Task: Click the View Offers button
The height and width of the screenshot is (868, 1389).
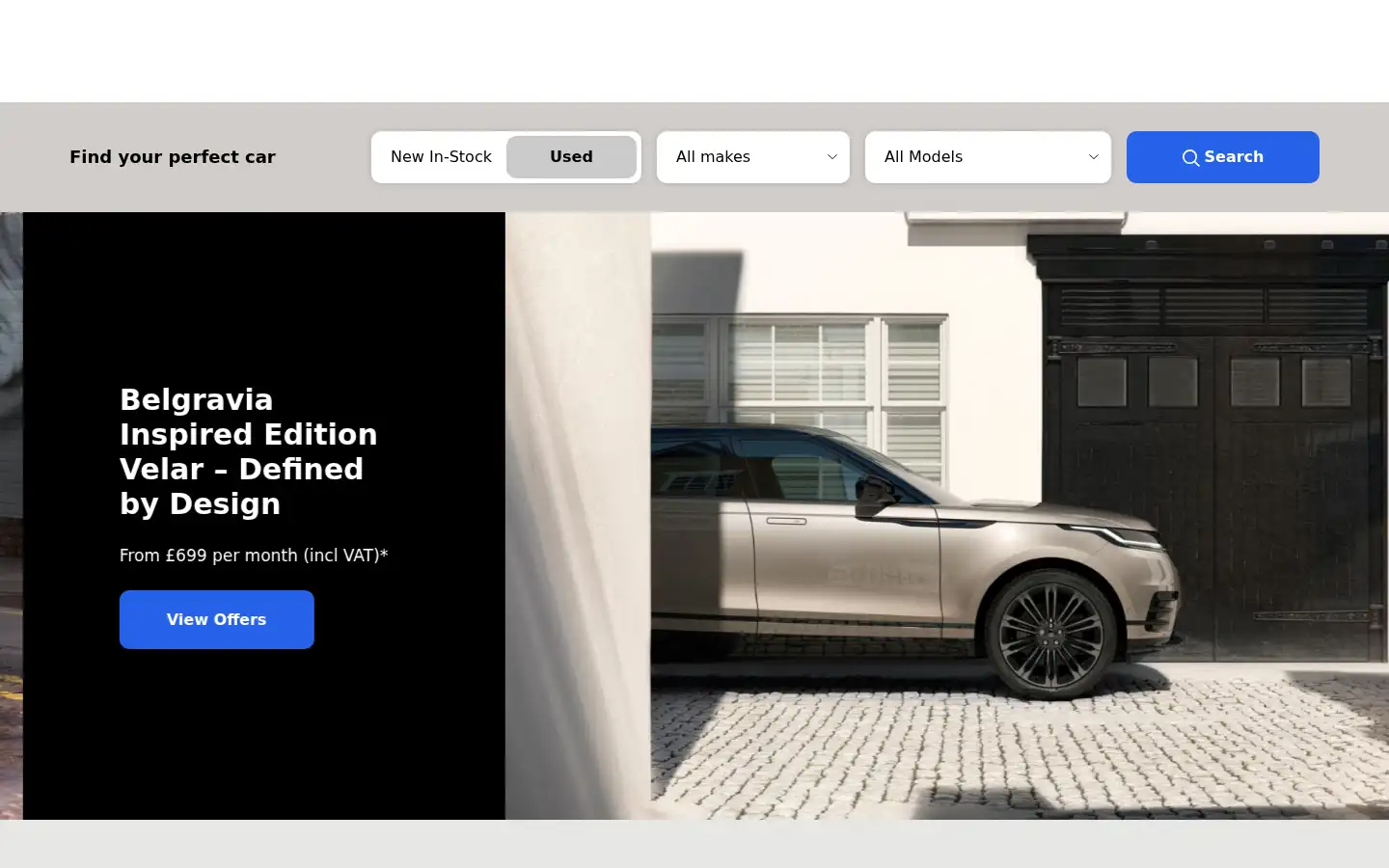Action: (217, 619)
